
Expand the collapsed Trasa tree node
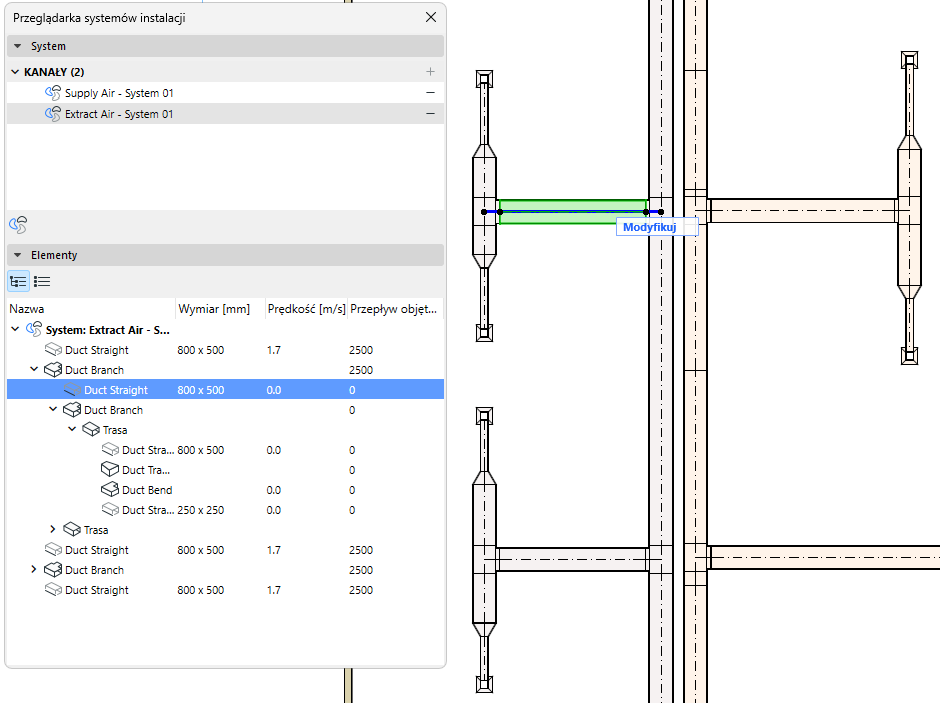point(53,530)
